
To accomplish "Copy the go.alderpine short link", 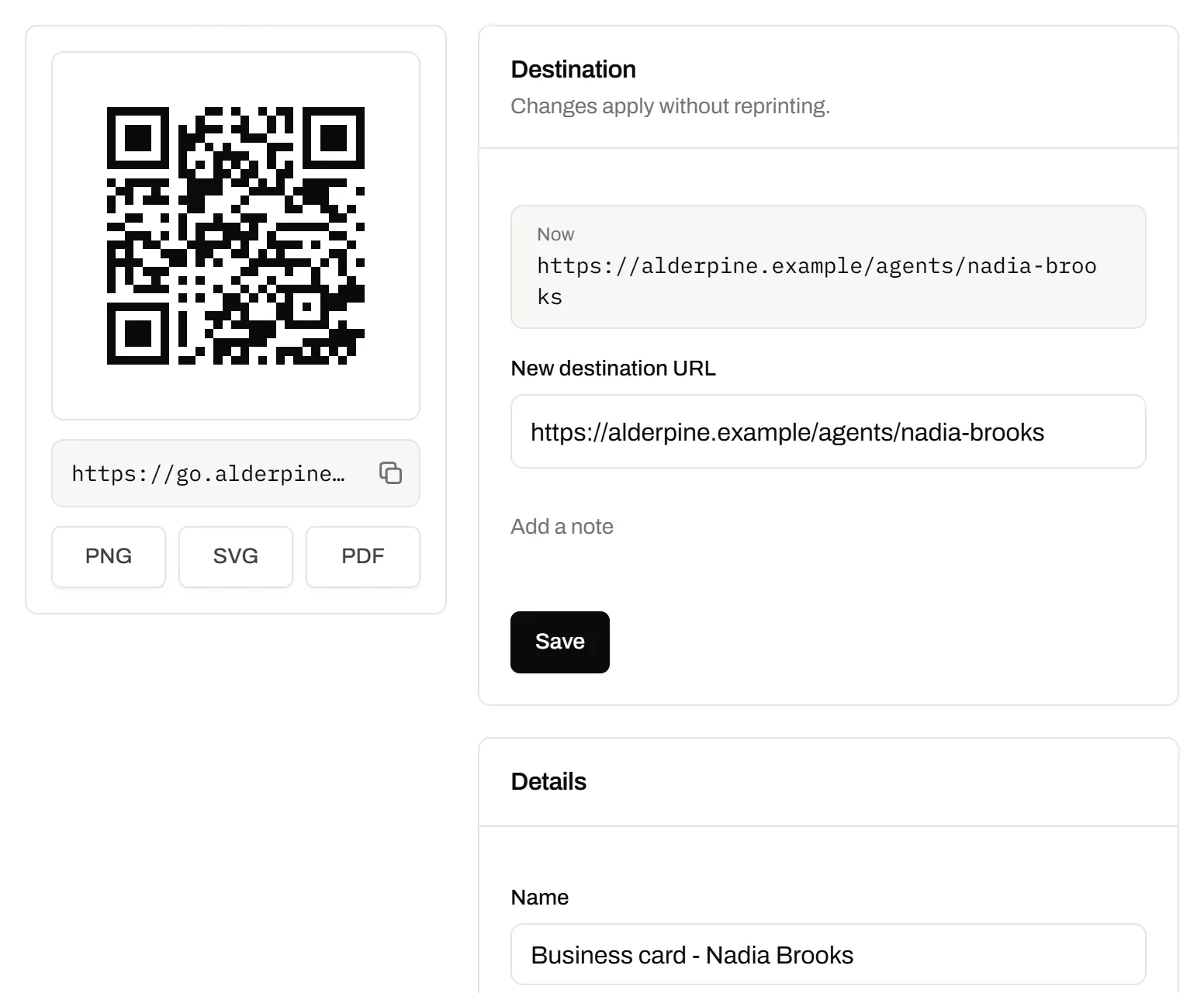I will pyautogui.click(x=390, y=473).
